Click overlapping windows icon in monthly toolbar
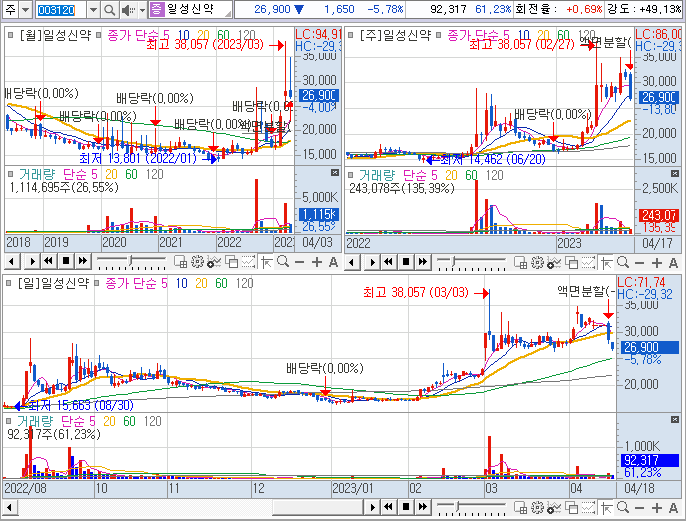686x521 pixels. (231, 262)
